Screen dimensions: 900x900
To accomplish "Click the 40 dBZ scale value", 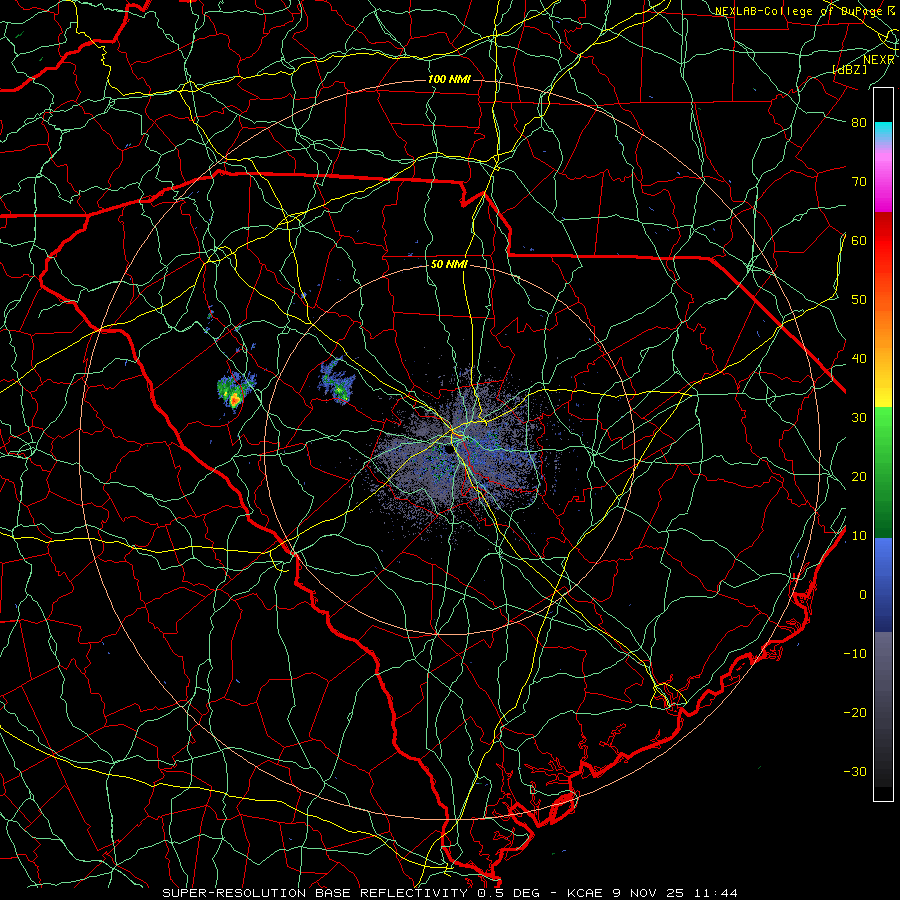I will point(859,359).
